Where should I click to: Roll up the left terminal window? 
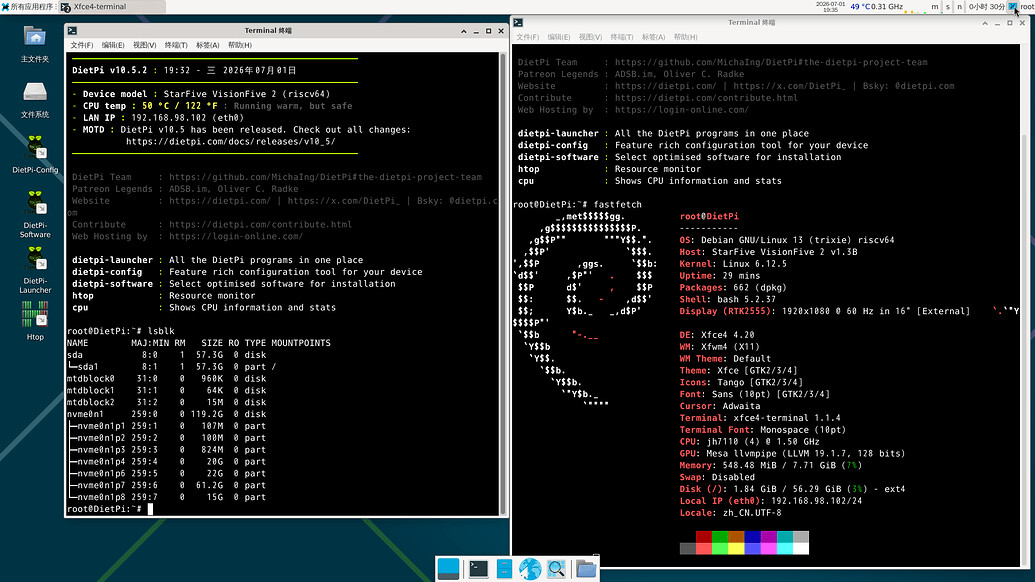(463, 31)
